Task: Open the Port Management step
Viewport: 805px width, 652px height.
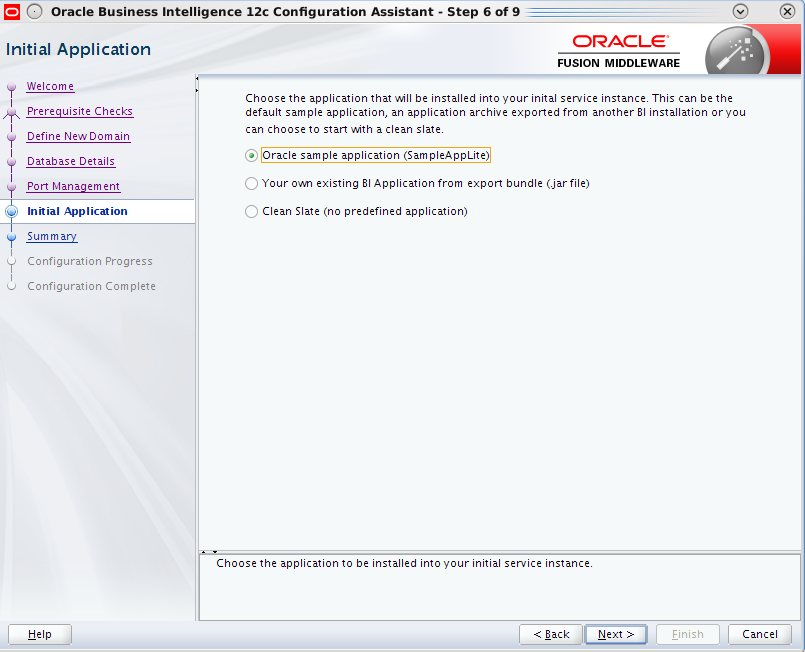Action: coord(73,186)
